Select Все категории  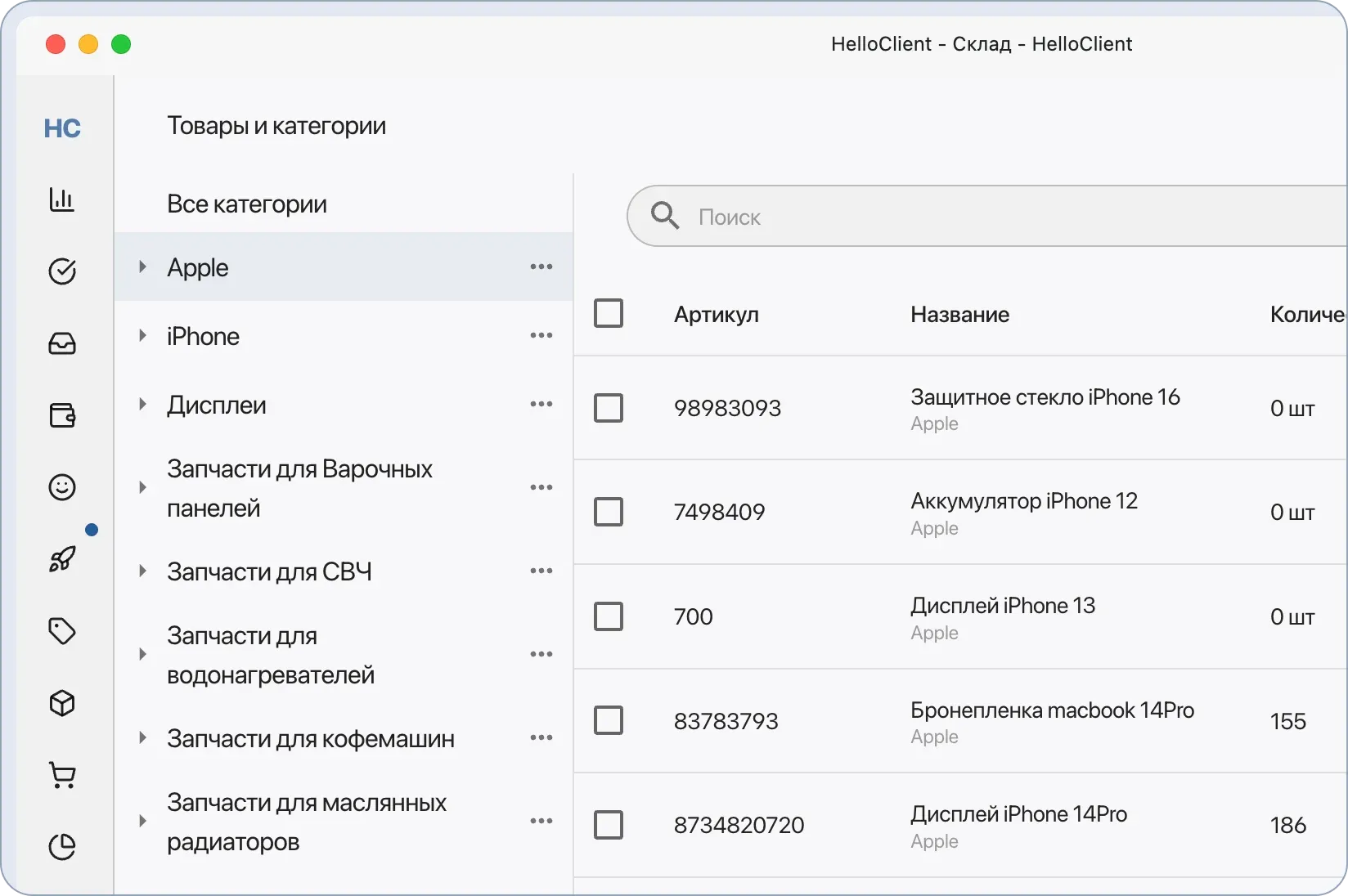point(246,204)
